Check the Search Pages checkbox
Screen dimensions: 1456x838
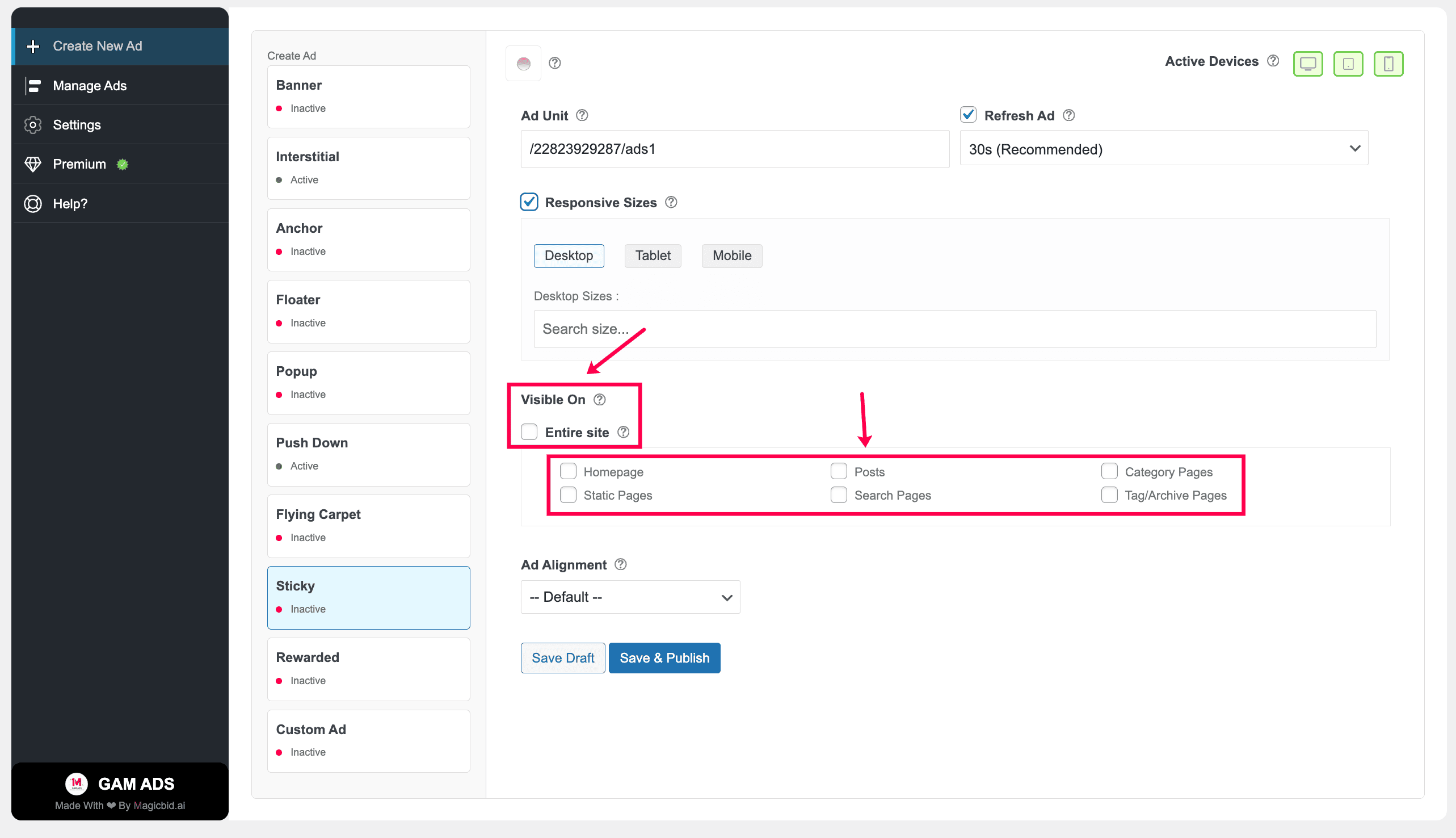pyautogui.click(x=839, y=495)
